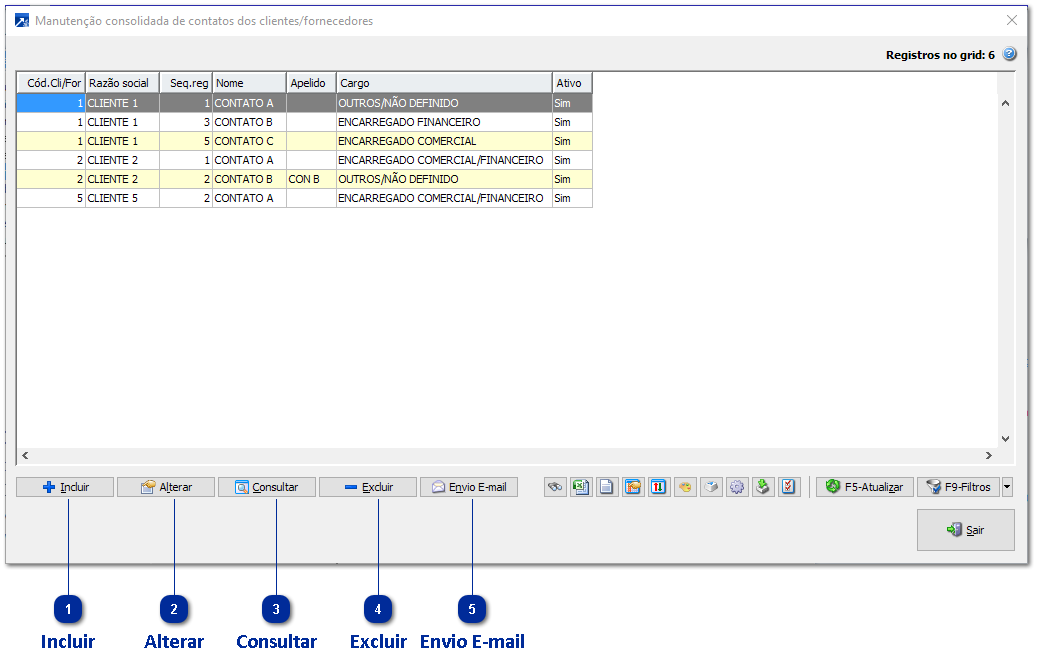
Task: Click the Sair exit button
Action: 966,530
